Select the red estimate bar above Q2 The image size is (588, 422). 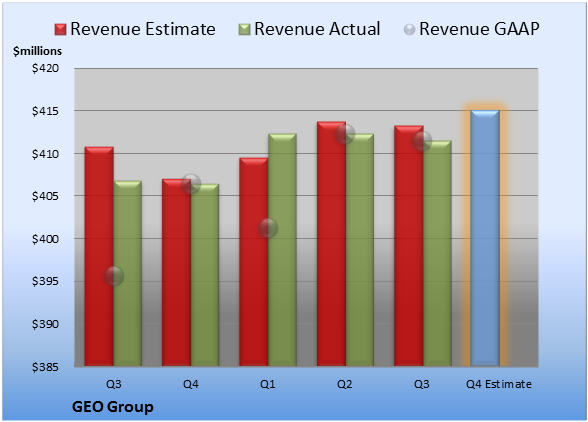pyautogui.click(x=331, y=244)
